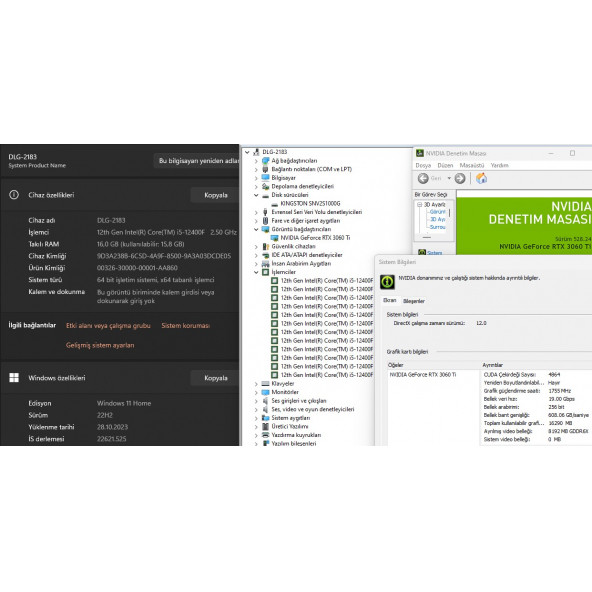Switch to the Bileşenler tab

point(414,301)
